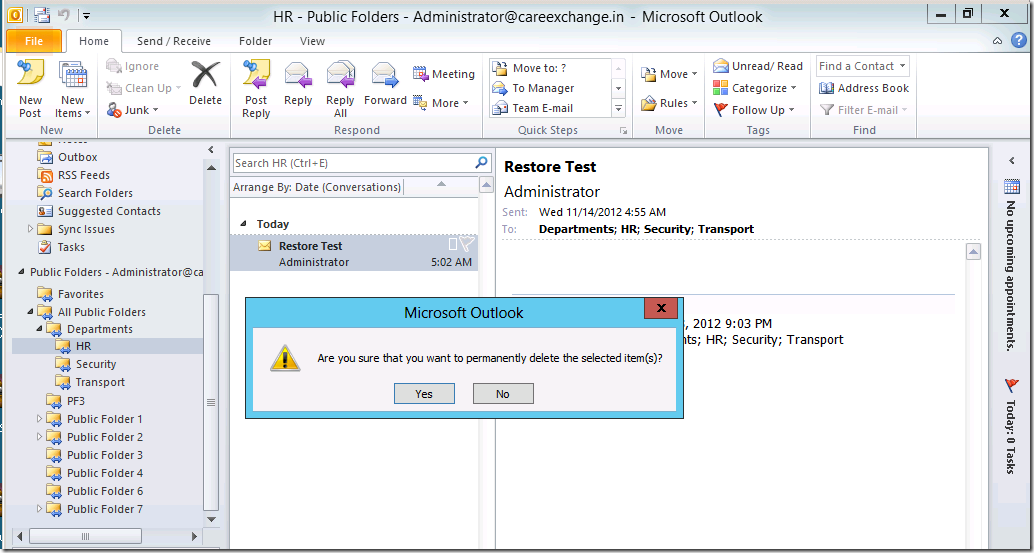
Task: Open the New Items menu
Action: (73, 89)
